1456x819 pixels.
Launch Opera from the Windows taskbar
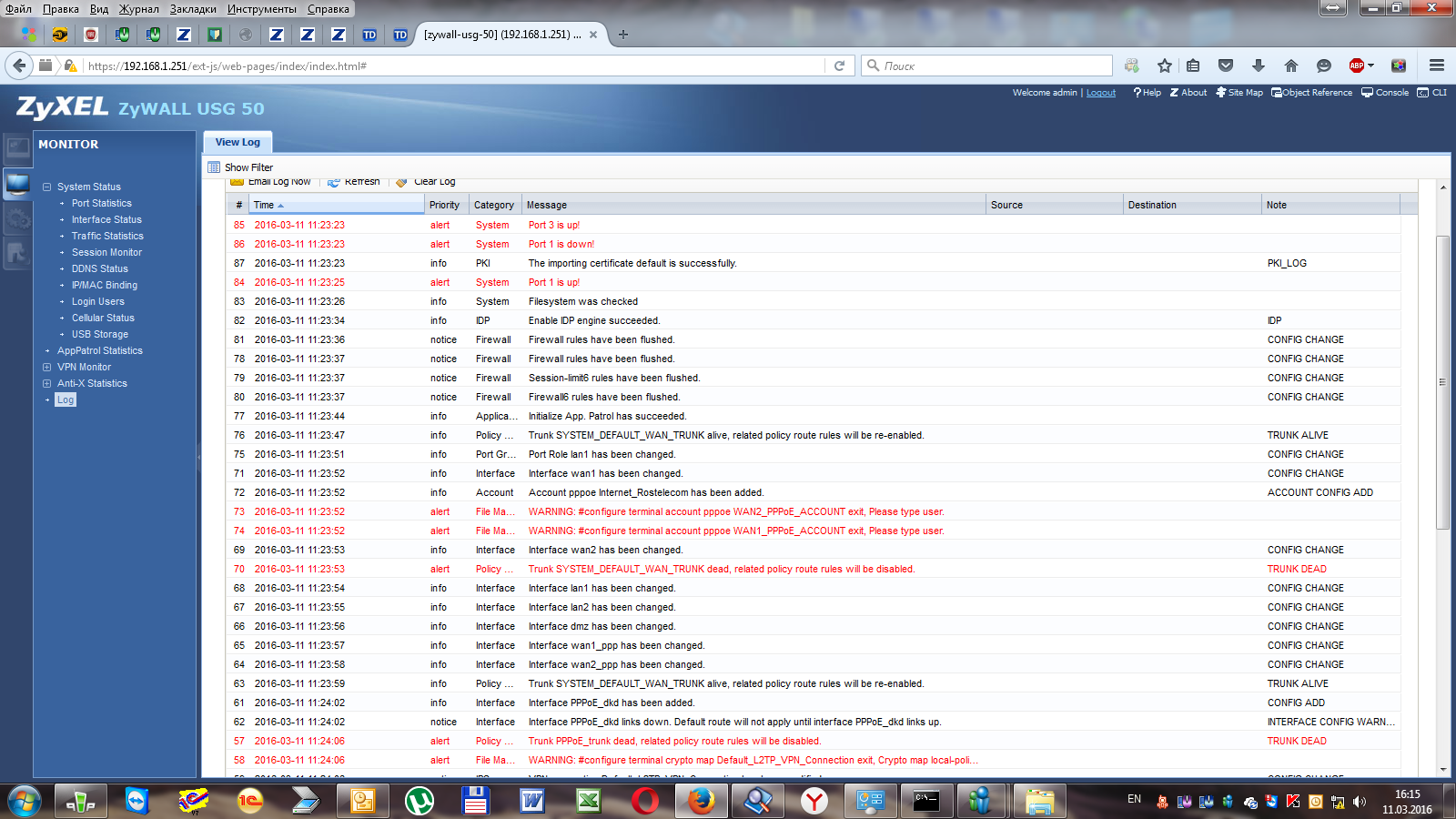click(x=645, y=801)
